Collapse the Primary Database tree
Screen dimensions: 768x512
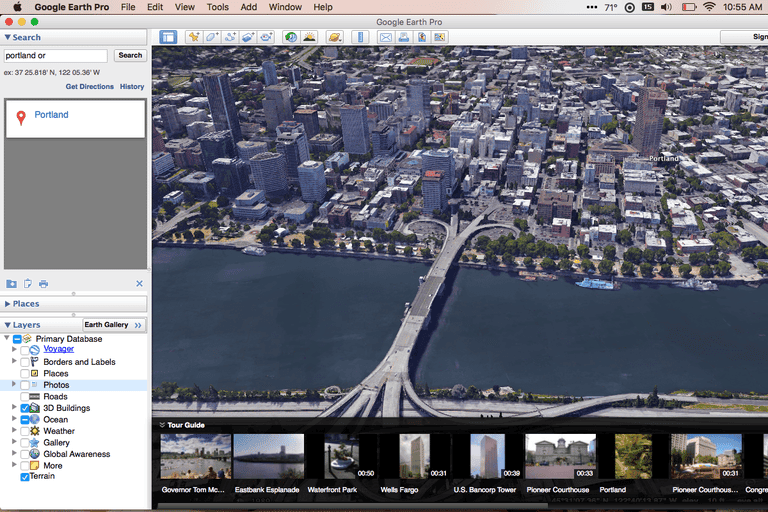coord(7,338)
